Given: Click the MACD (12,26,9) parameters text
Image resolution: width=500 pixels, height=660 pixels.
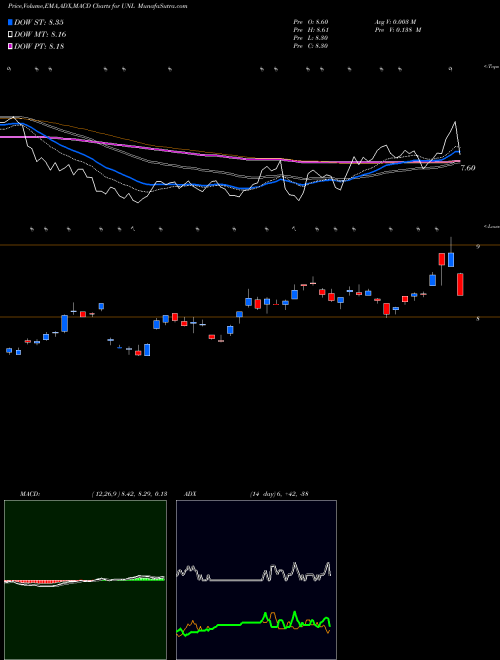Looking at the screenshot, I should point(130,493).
